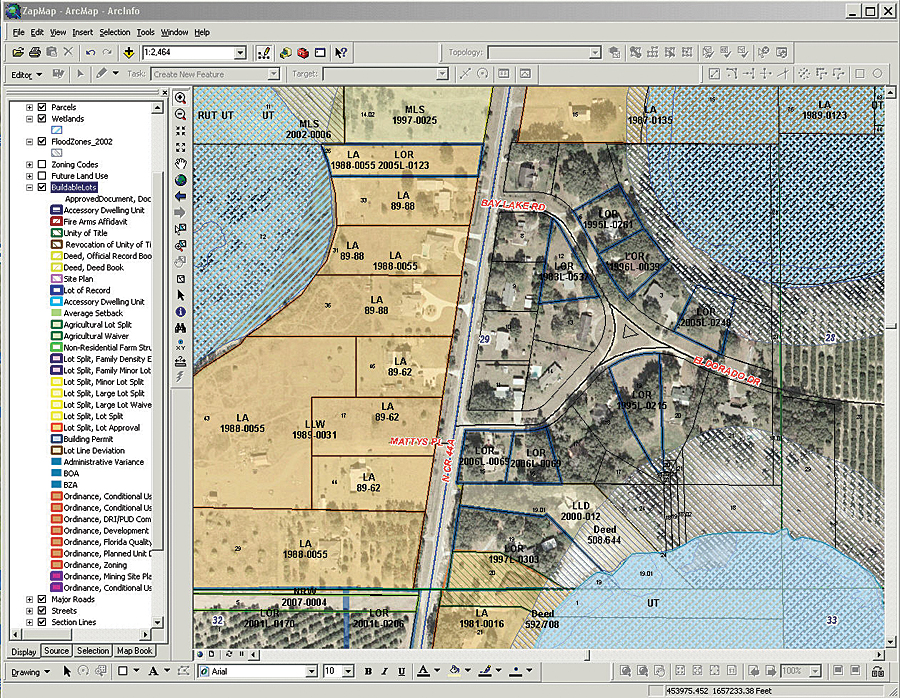Toggle visibility of FloodZones_2002
Screen dimensions: 900x698
point(41,142)
